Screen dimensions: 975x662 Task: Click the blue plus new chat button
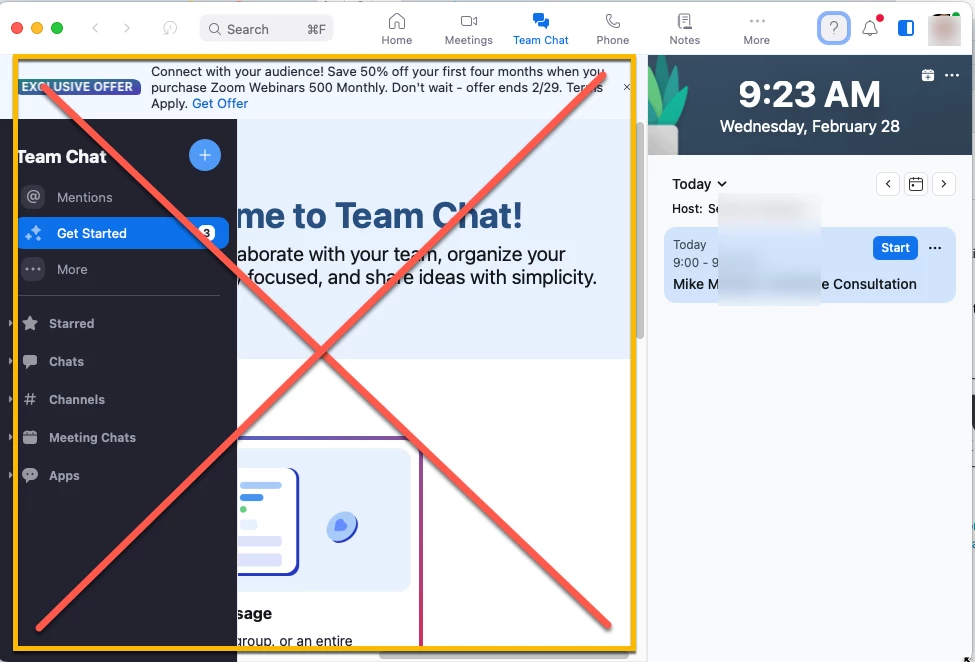[x=205, y=155]
